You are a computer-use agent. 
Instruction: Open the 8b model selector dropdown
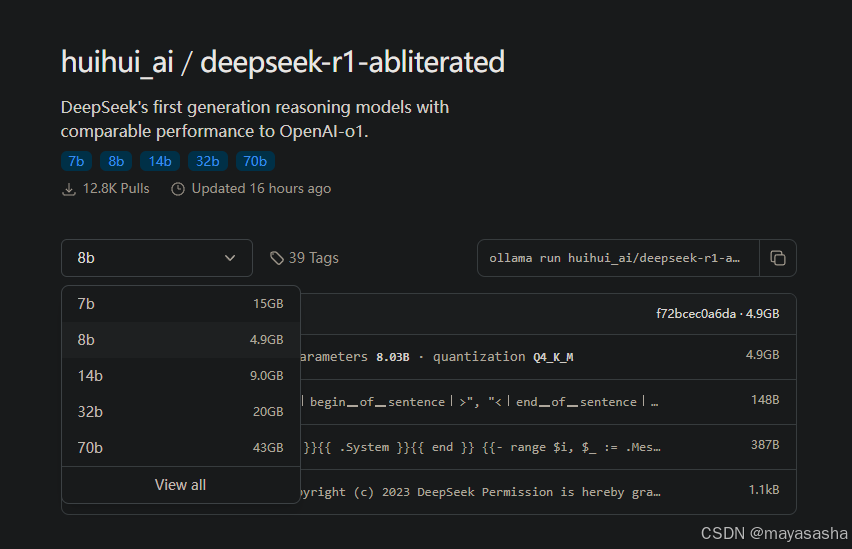coord(157,258)
